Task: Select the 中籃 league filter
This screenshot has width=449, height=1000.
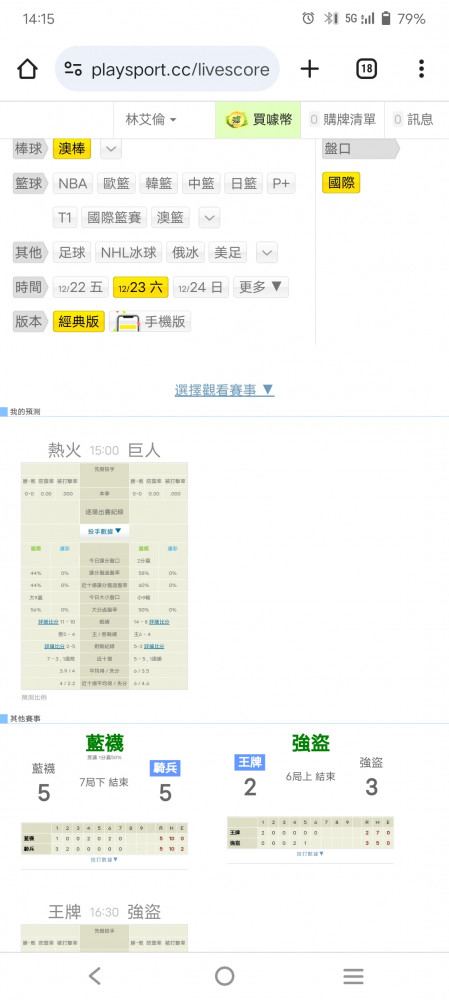Action: [201, 184]
